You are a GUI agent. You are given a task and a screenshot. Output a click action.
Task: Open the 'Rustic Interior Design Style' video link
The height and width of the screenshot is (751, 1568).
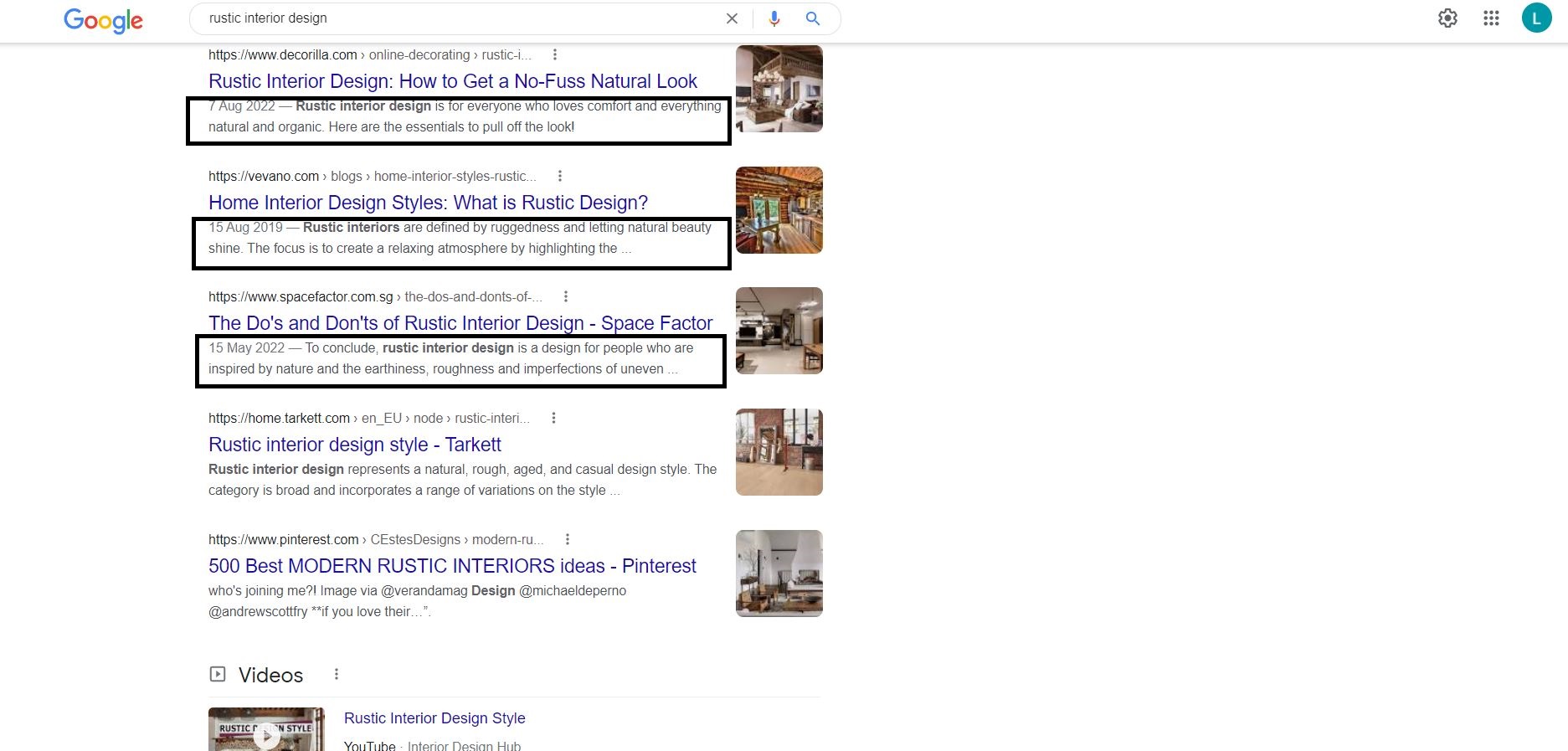coord(434,718)
